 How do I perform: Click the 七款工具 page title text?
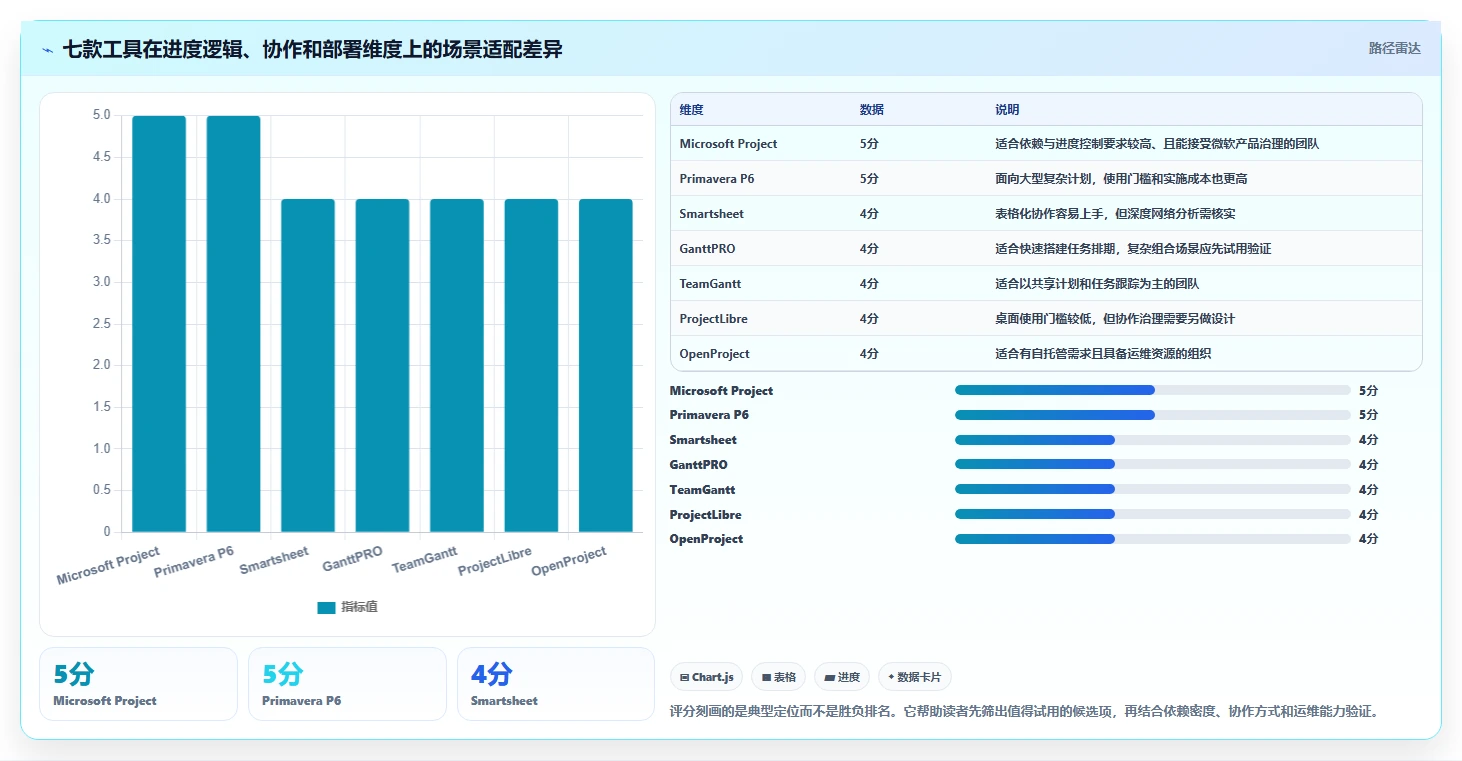pyautogui.click(x=312, y=49)
